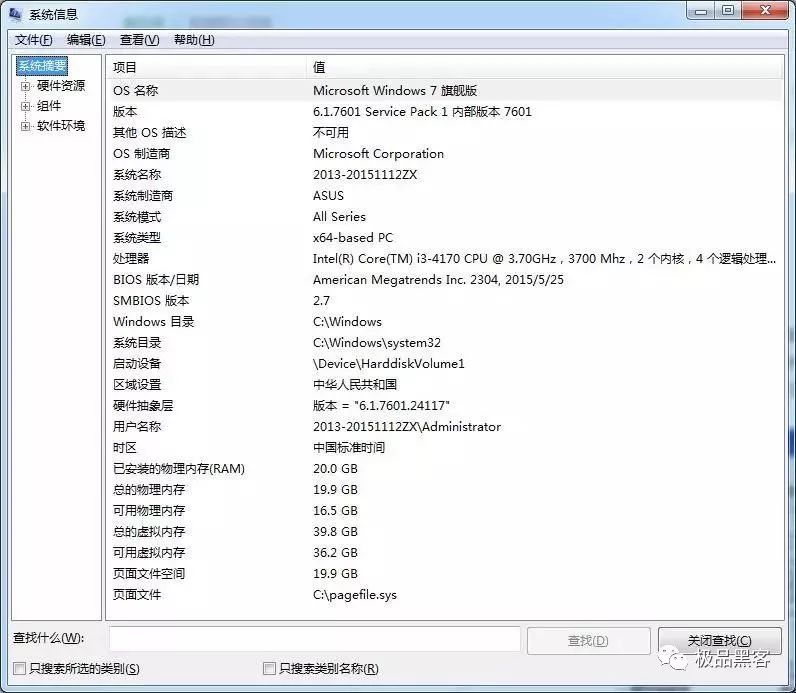Select the 系统名称 row label
The image size is (796, 693).
137,175
